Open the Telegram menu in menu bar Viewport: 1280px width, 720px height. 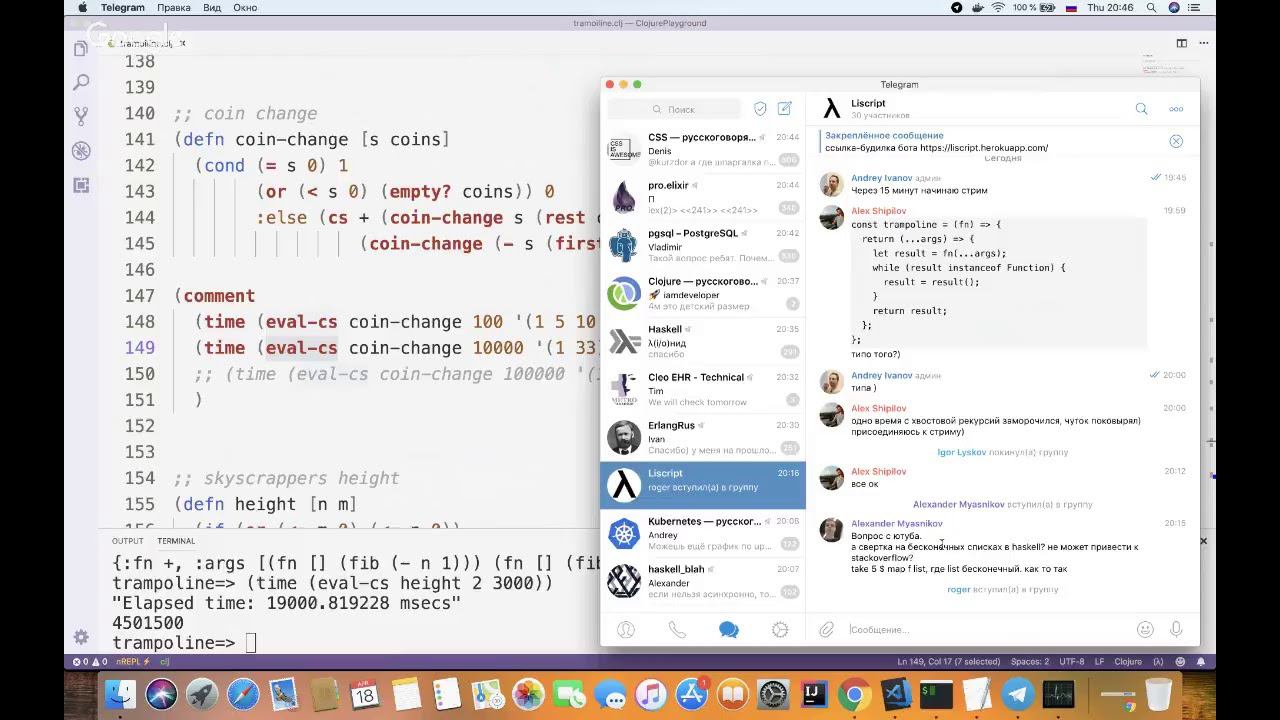tap(123, 7)
